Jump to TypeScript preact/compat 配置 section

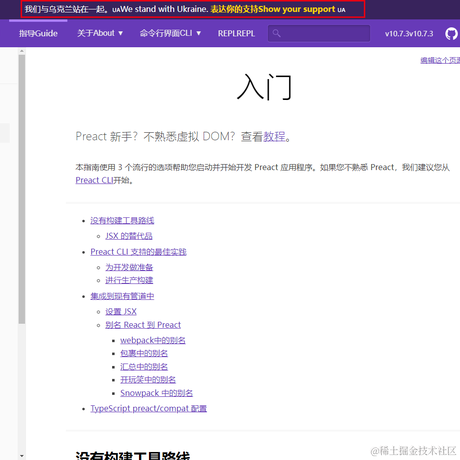point(148,408)
